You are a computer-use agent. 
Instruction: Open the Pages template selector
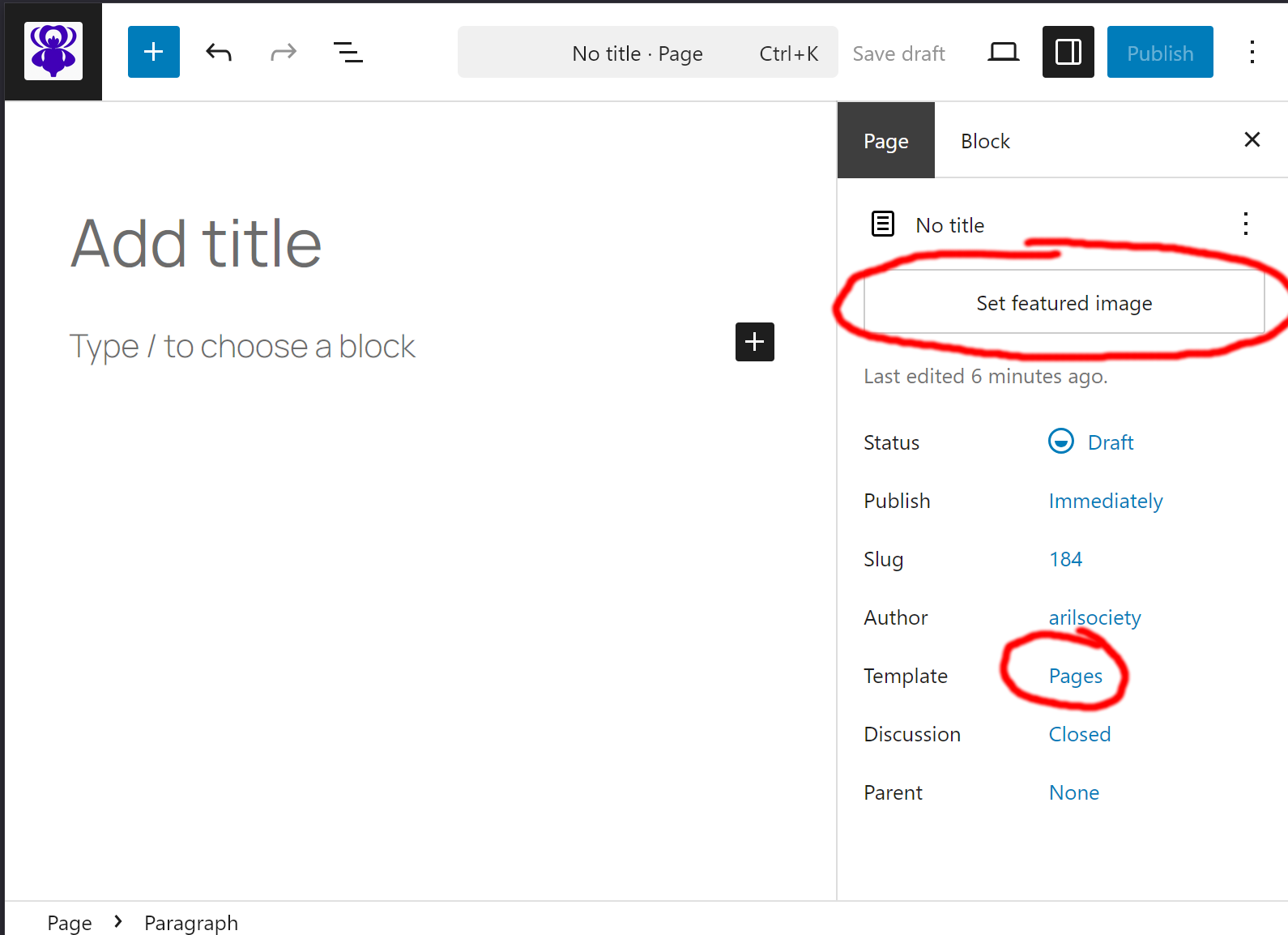pyautogui.click(x=1075, y=676)
